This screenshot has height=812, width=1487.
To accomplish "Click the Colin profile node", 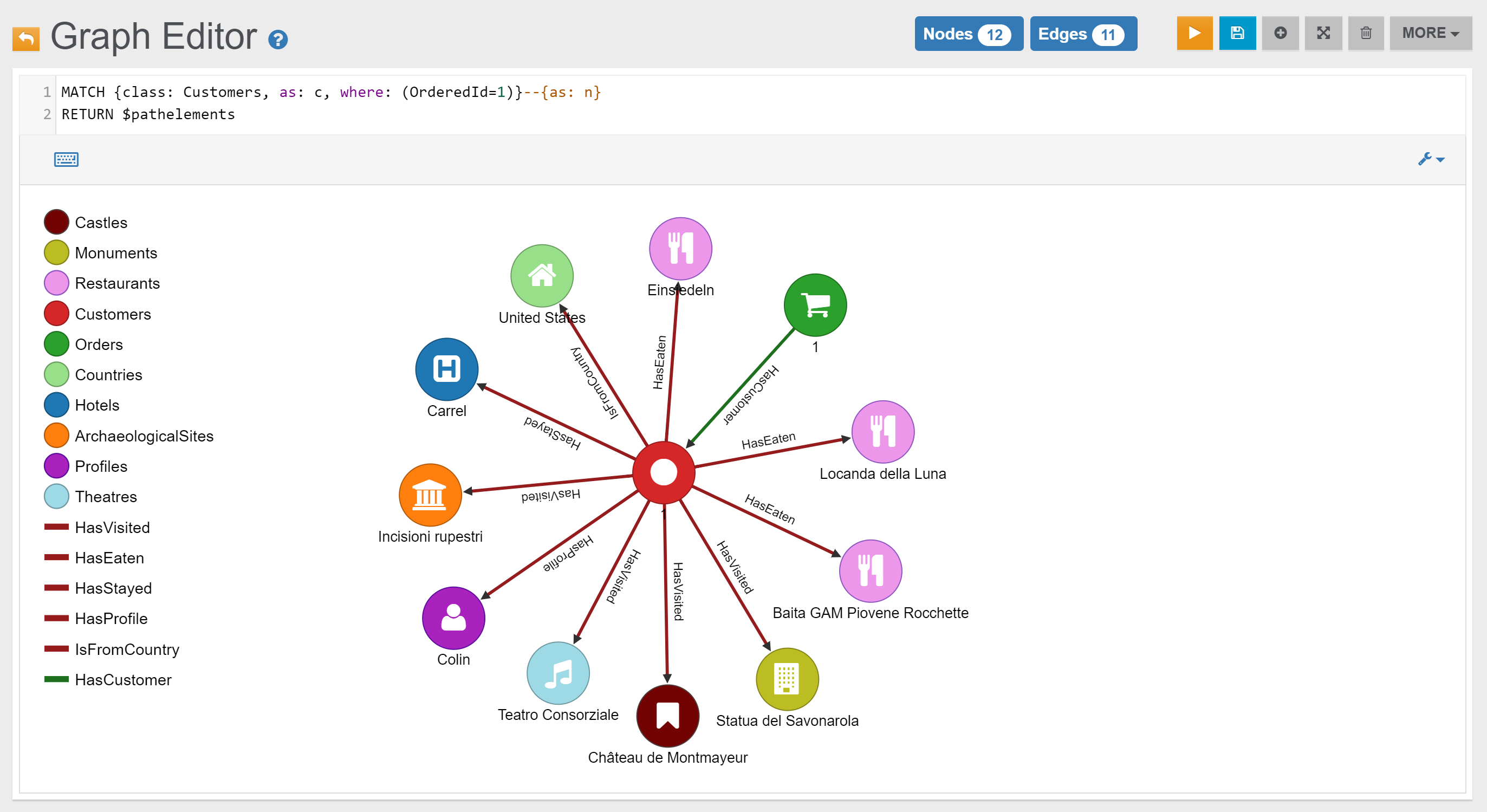I will pyautogui.click(x=453, y=618).
